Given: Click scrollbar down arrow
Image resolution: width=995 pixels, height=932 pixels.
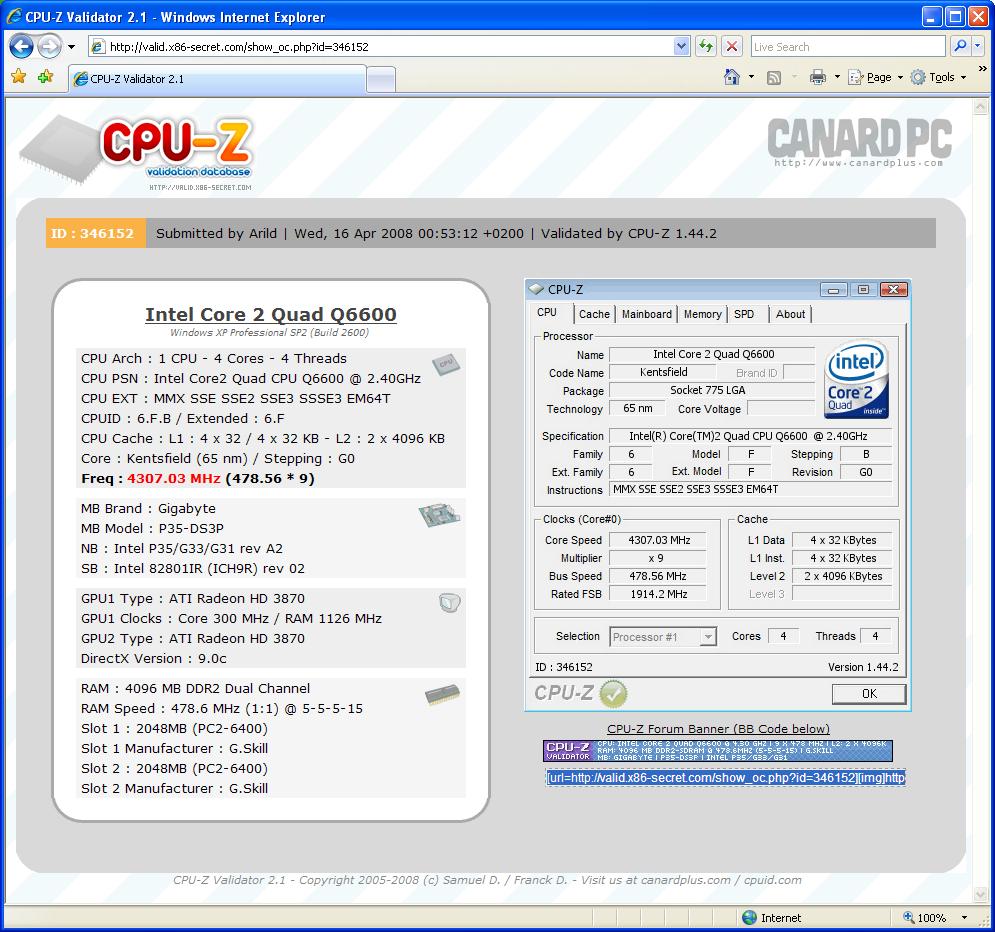Looking at the screenshot, I should click(x=980, y=894).
